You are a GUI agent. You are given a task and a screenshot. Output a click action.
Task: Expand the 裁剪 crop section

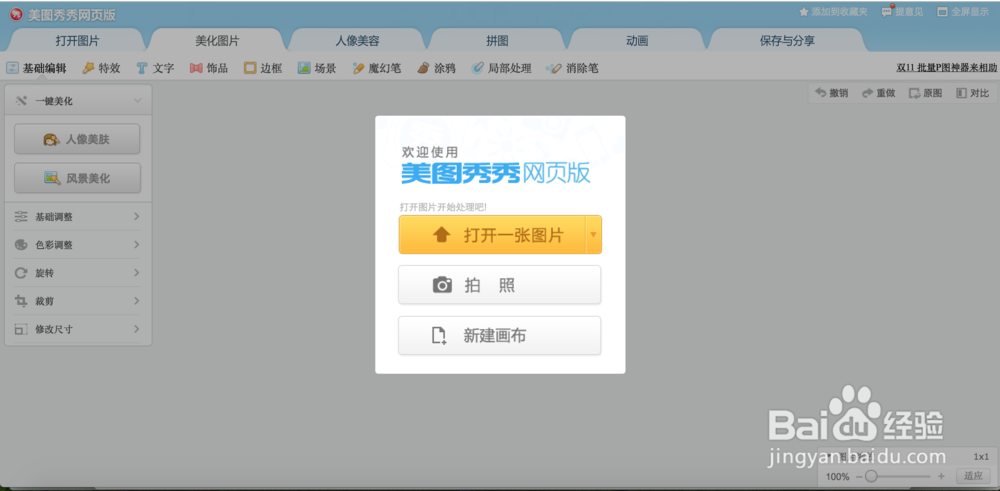click(x=77, y=301)
